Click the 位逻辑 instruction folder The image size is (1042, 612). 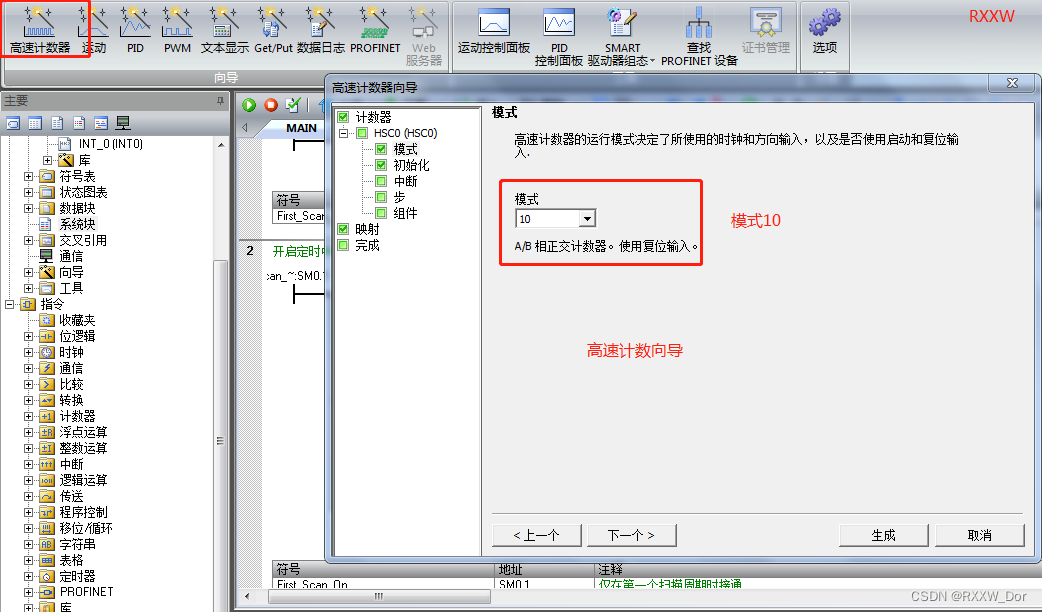pyautogui.click(x=77, y=336)
